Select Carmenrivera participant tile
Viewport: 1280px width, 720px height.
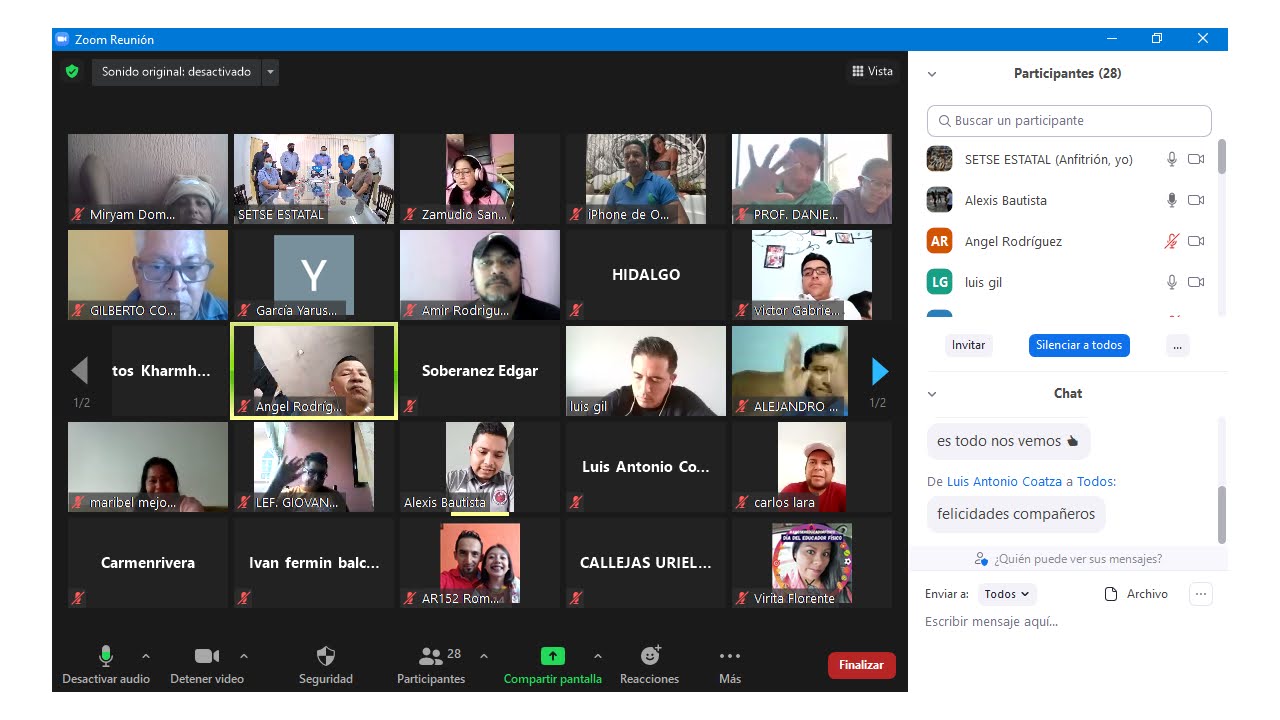(x=148, y=563)
